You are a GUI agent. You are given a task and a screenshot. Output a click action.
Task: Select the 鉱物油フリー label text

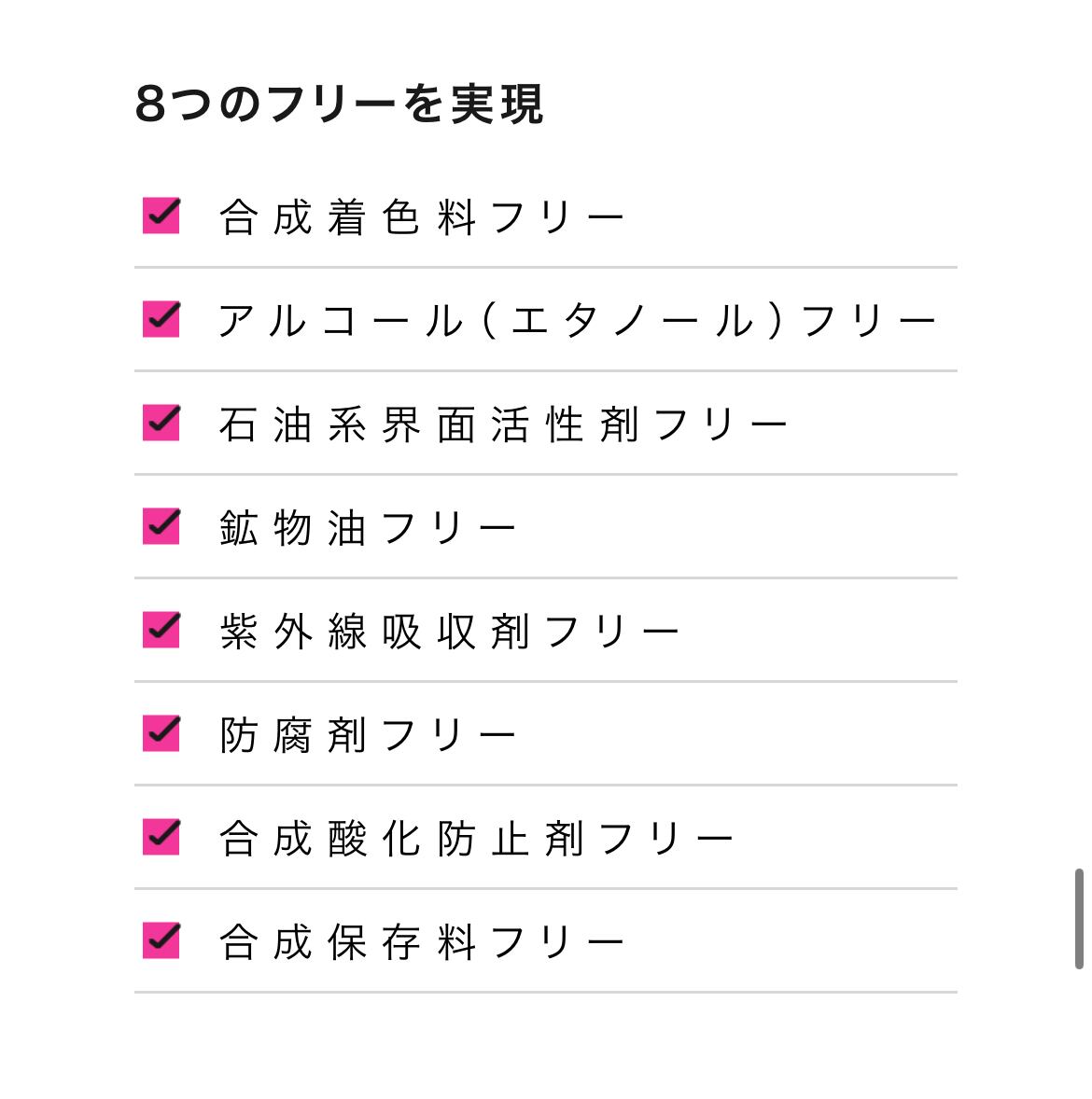click(368, 529)
